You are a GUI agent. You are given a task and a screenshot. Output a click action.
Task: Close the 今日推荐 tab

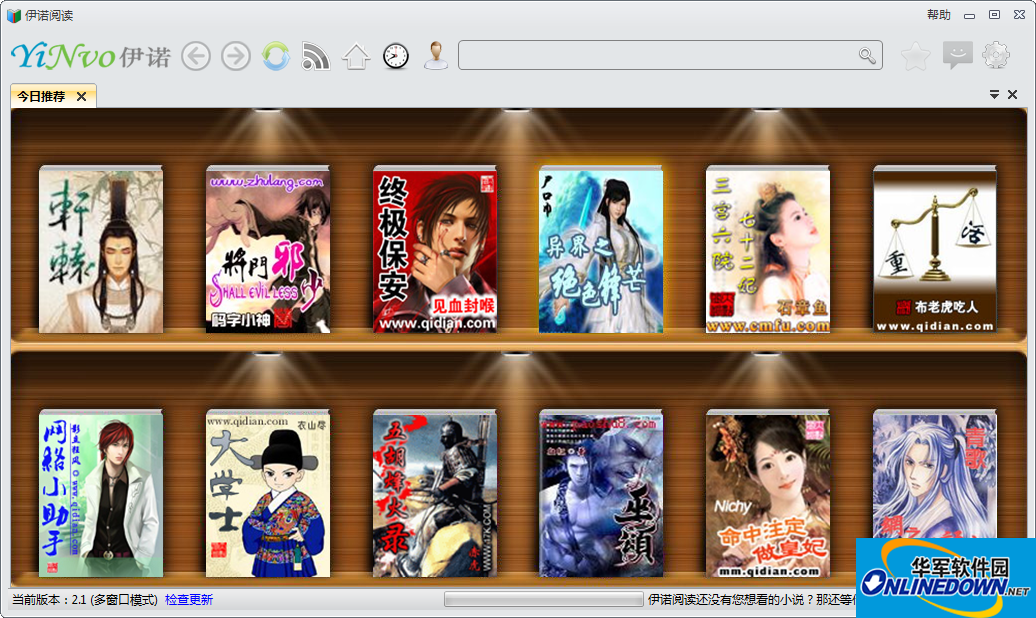tap(81, 97)
